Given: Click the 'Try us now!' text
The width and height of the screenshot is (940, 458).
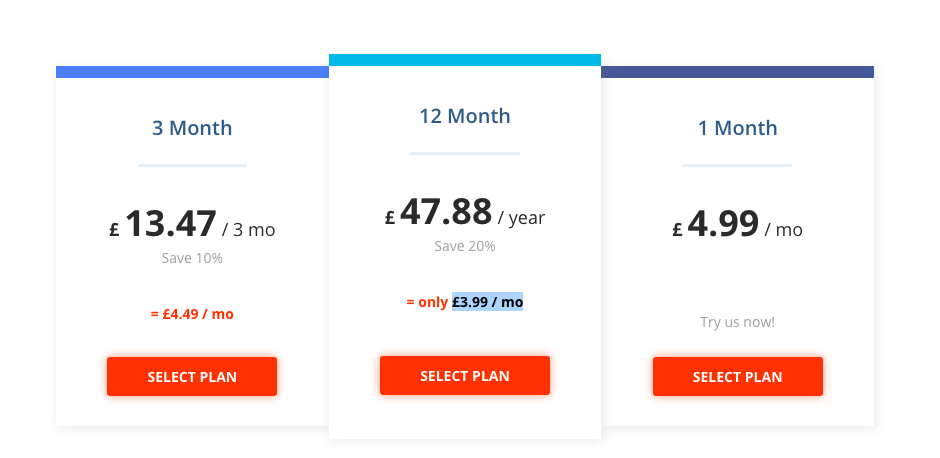Looking at the screenshot, I should (737, 322).
